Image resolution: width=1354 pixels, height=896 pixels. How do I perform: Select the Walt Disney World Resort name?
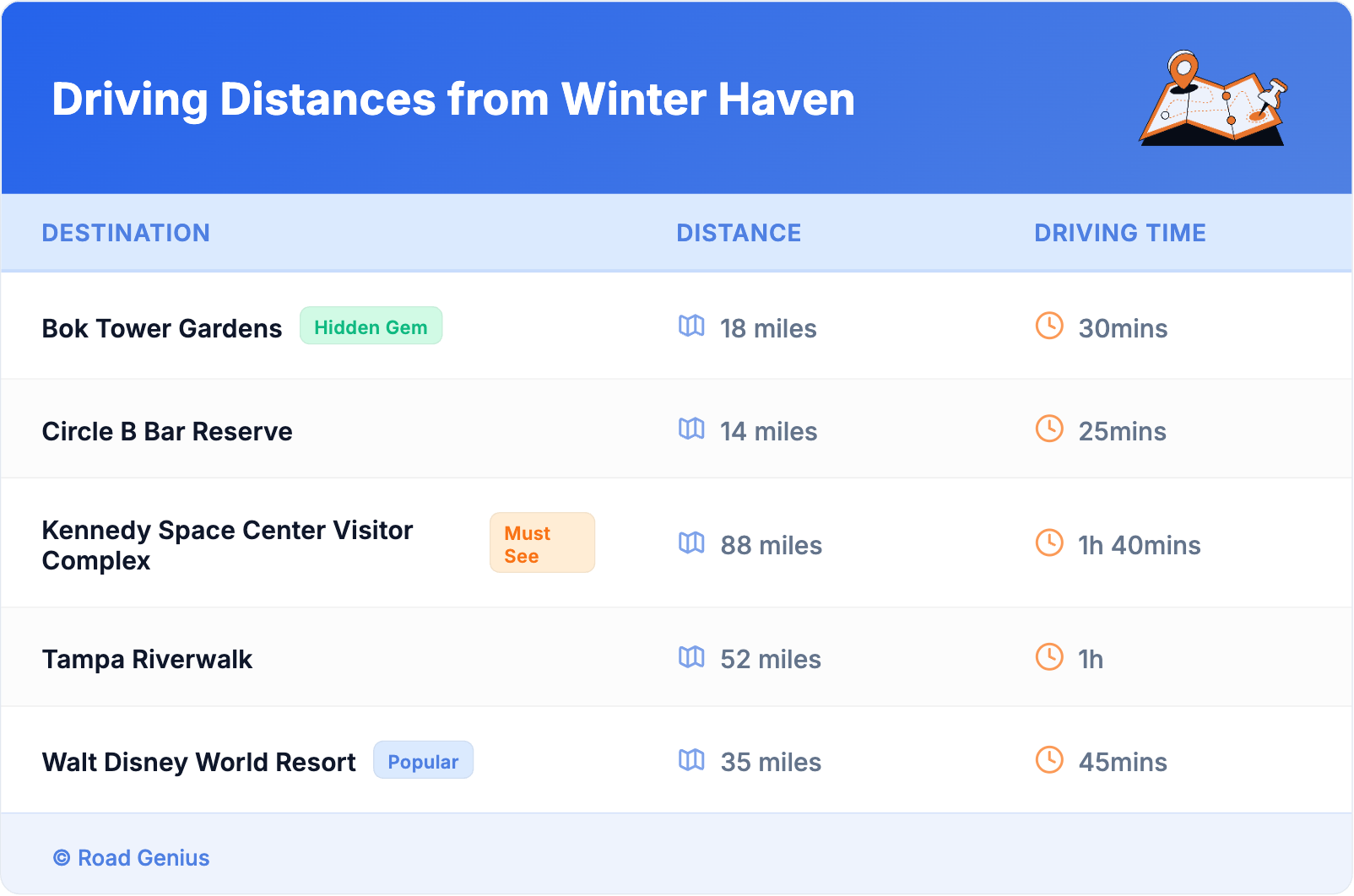[x=199, y=762]
